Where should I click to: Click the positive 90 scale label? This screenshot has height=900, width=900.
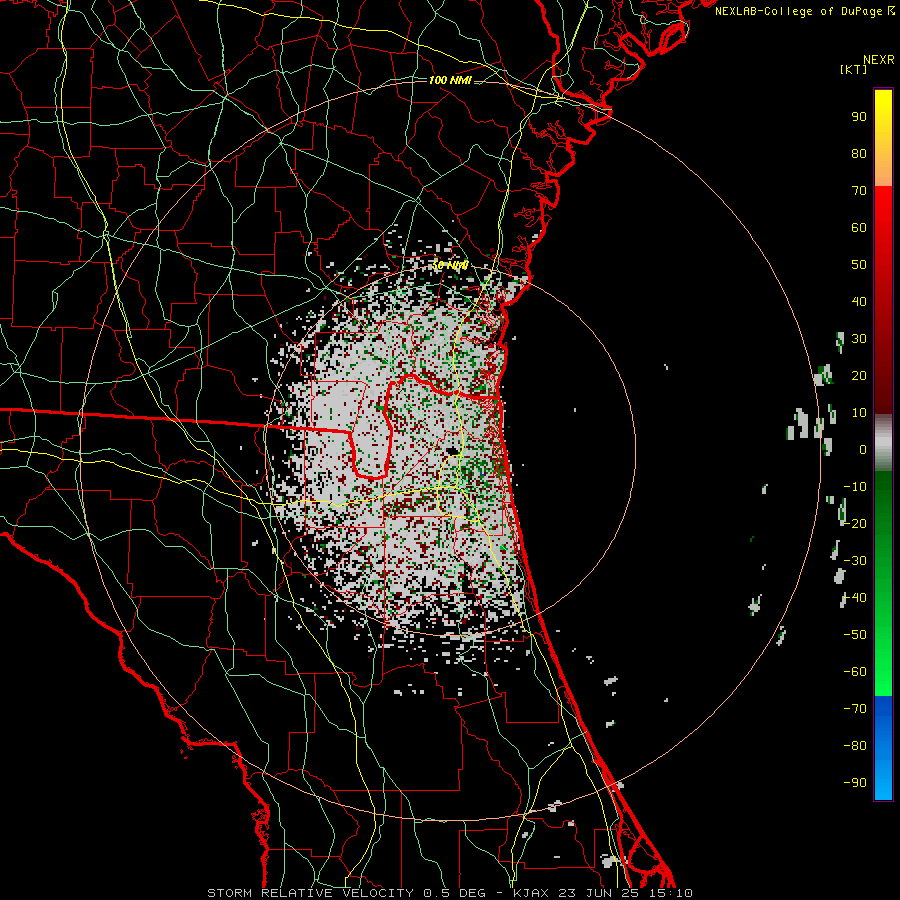(859, 117)
